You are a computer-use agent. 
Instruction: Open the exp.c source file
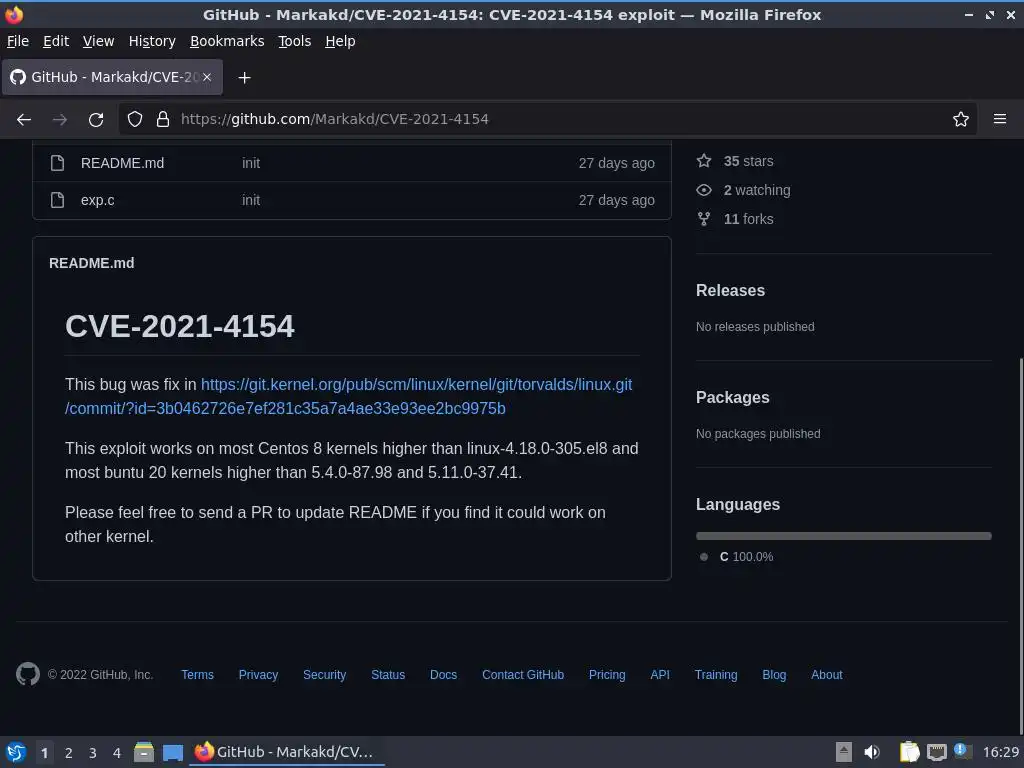click(97, 200)
